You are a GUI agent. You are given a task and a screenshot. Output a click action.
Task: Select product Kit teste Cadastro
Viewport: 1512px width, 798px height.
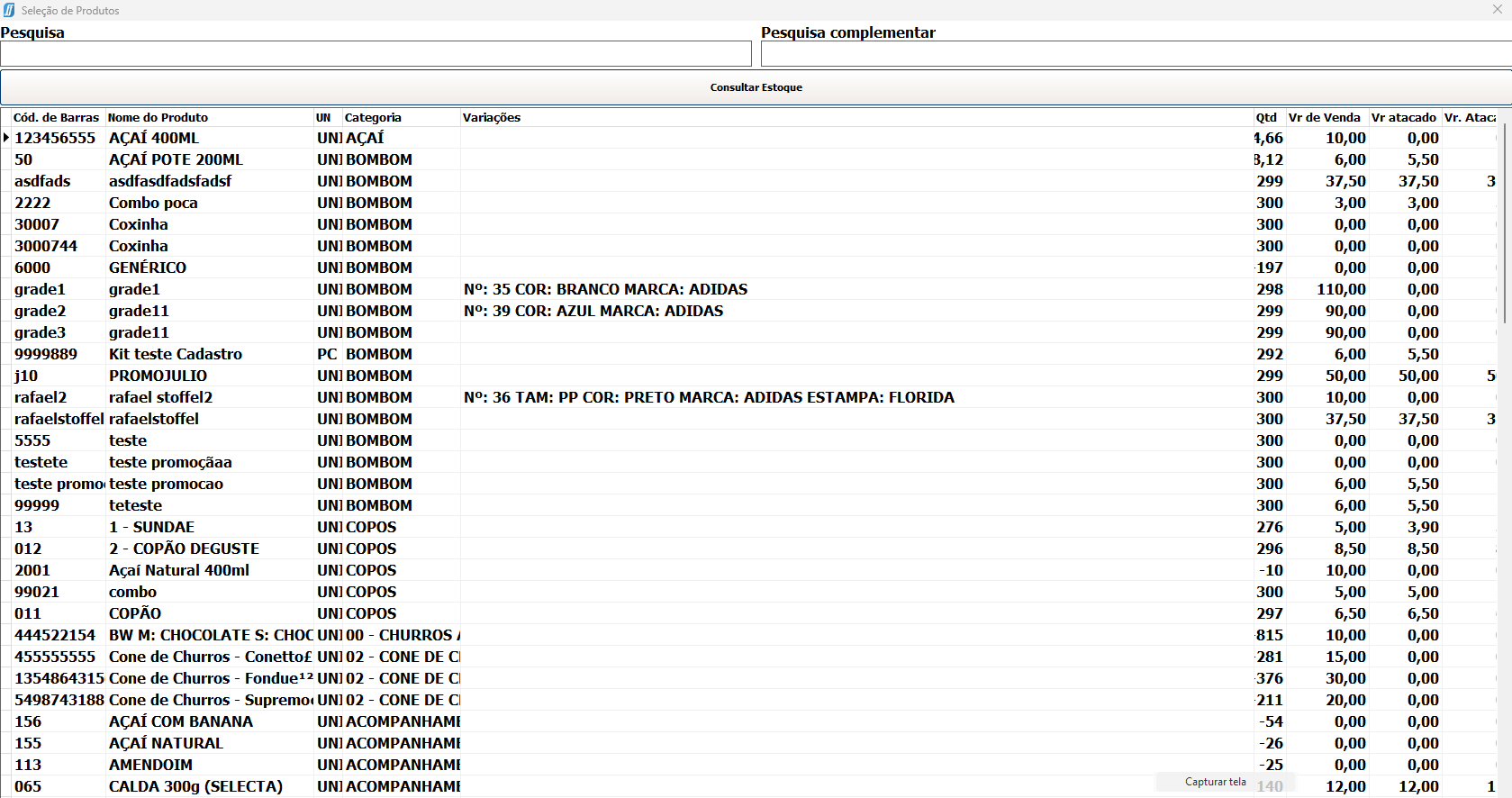(x=176, y=354)
